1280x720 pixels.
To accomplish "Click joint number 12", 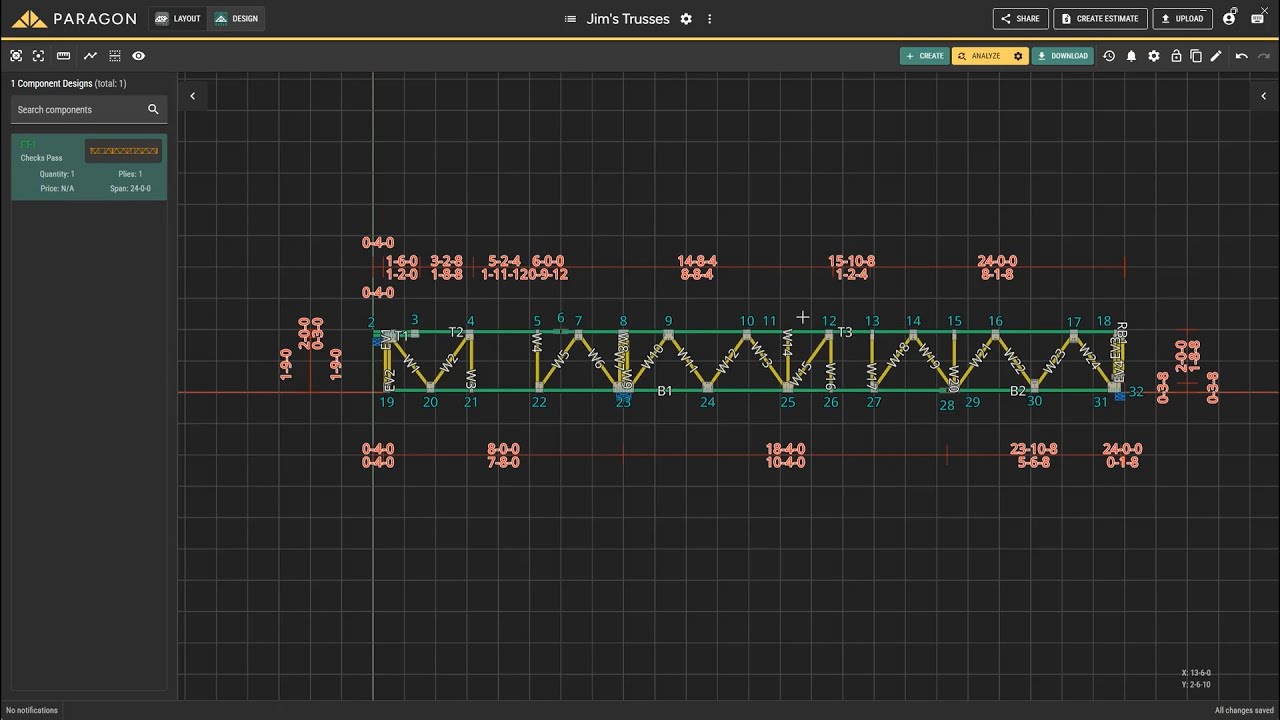I will (829, 321).
